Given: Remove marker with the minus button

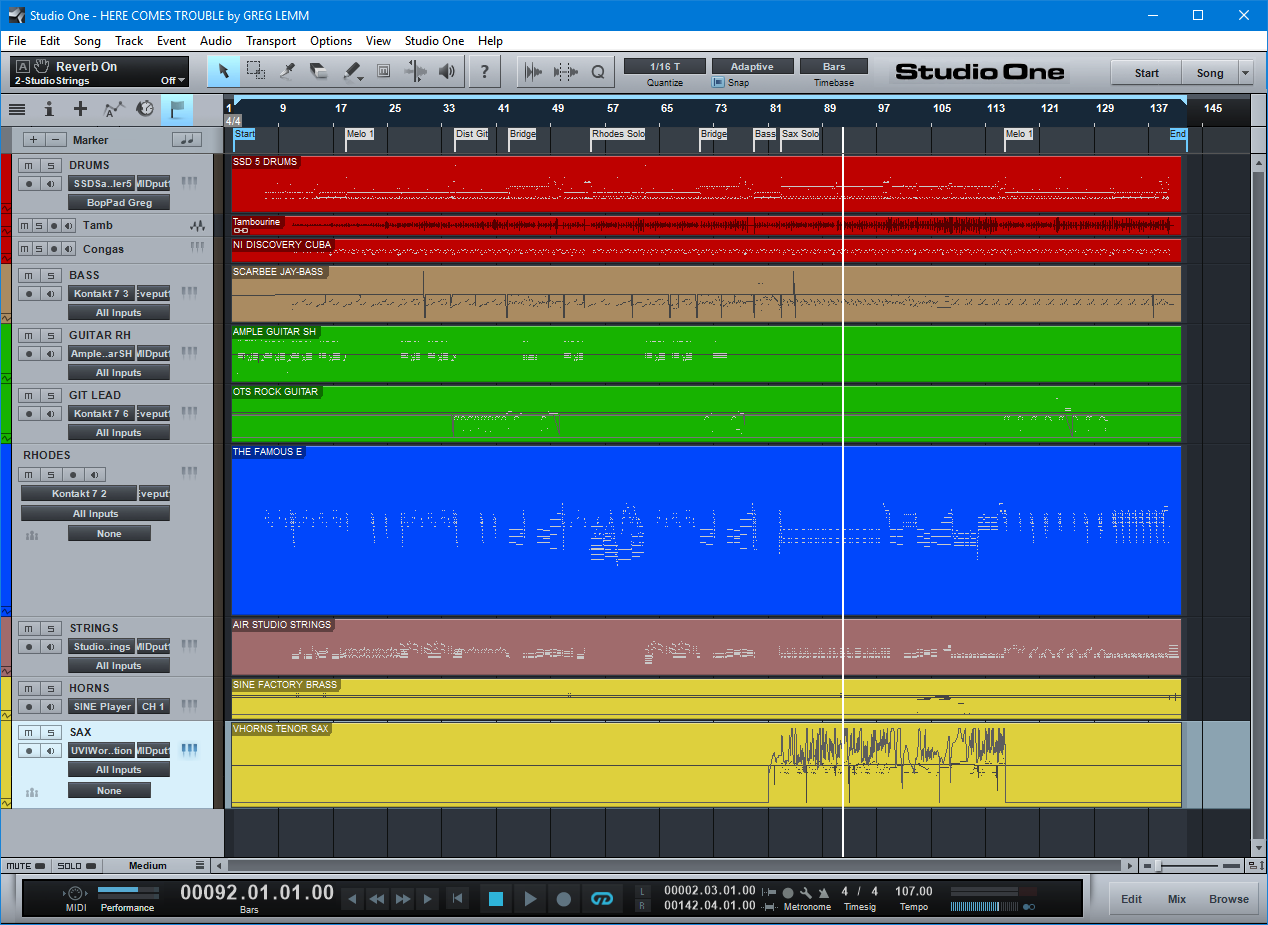Looking at the screenshot, I should point(57,140).
